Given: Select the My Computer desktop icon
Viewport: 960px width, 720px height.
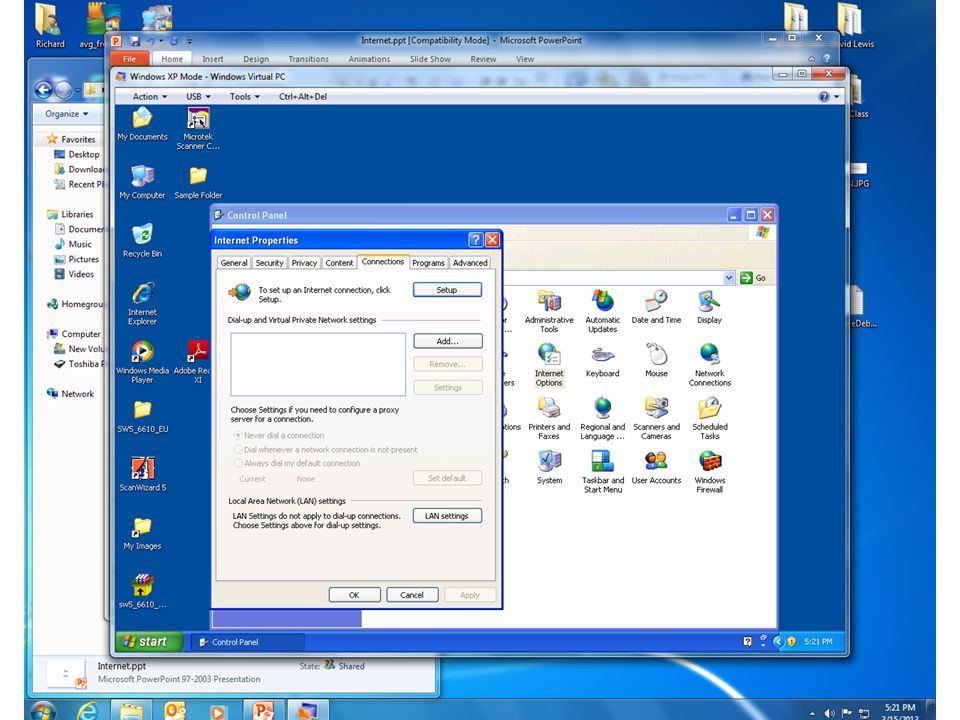Looking at the screenshot, I should (x=142, y=182).
